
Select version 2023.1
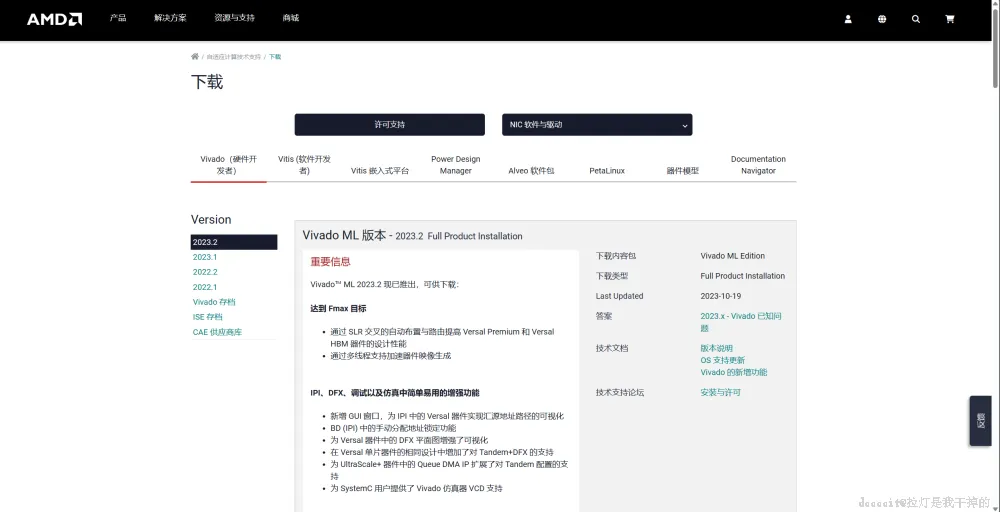(x=205, y=257)
